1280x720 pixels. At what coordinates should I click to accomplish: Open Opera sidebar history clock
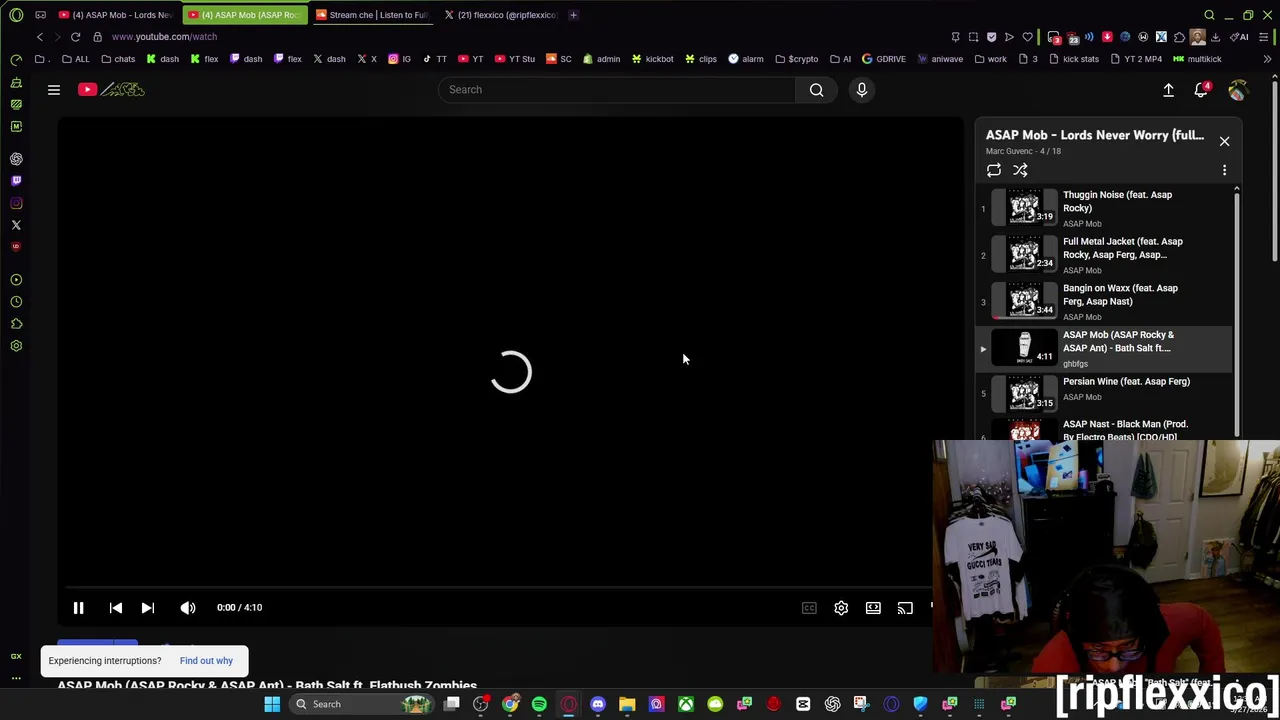click(16, 302)
